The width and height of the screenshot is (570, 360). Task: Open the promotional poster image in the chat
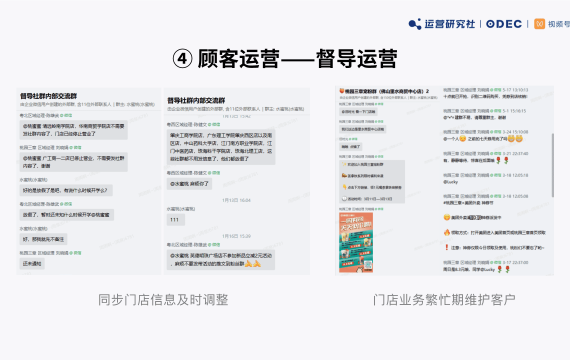[356, 243]
